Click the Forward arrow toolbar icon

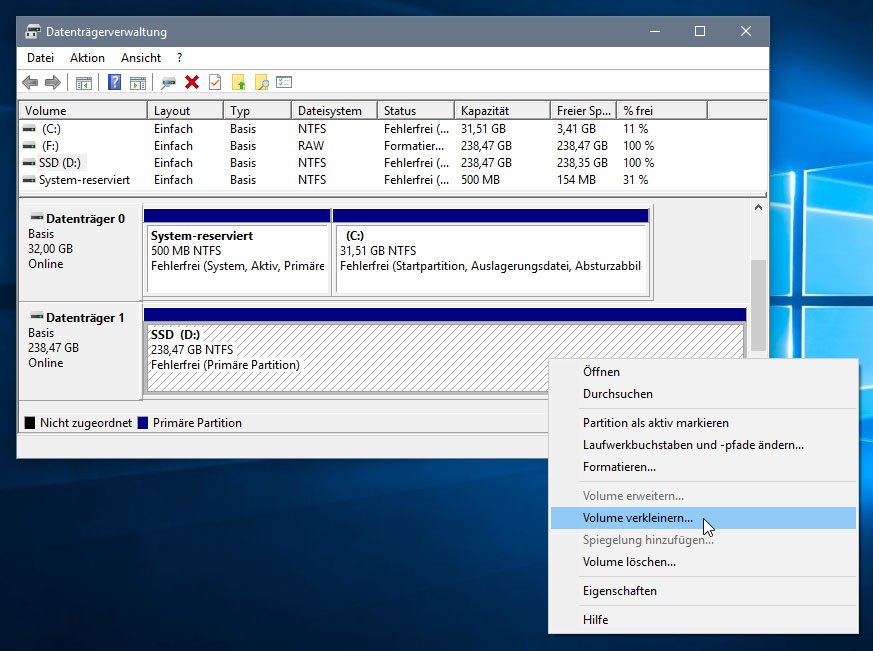click(52, 83)
